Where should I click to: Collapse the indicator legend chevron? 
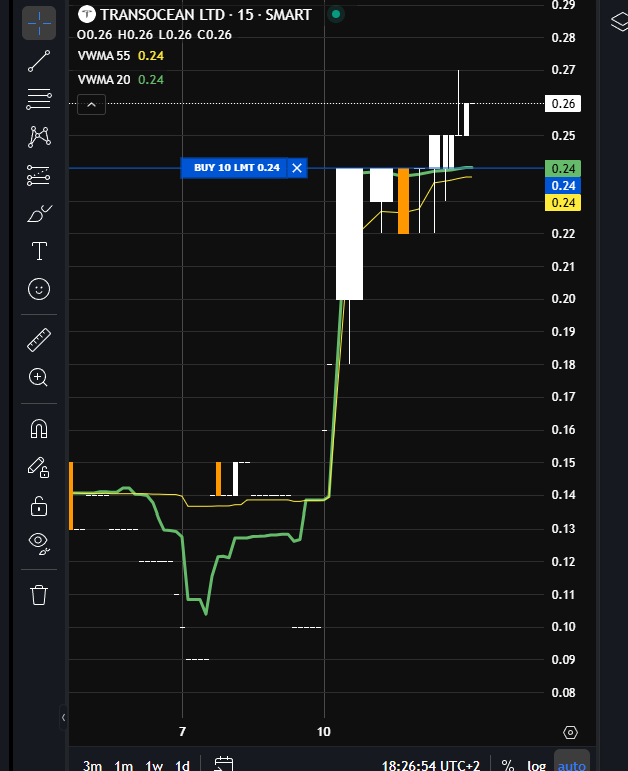click(91, 104)
